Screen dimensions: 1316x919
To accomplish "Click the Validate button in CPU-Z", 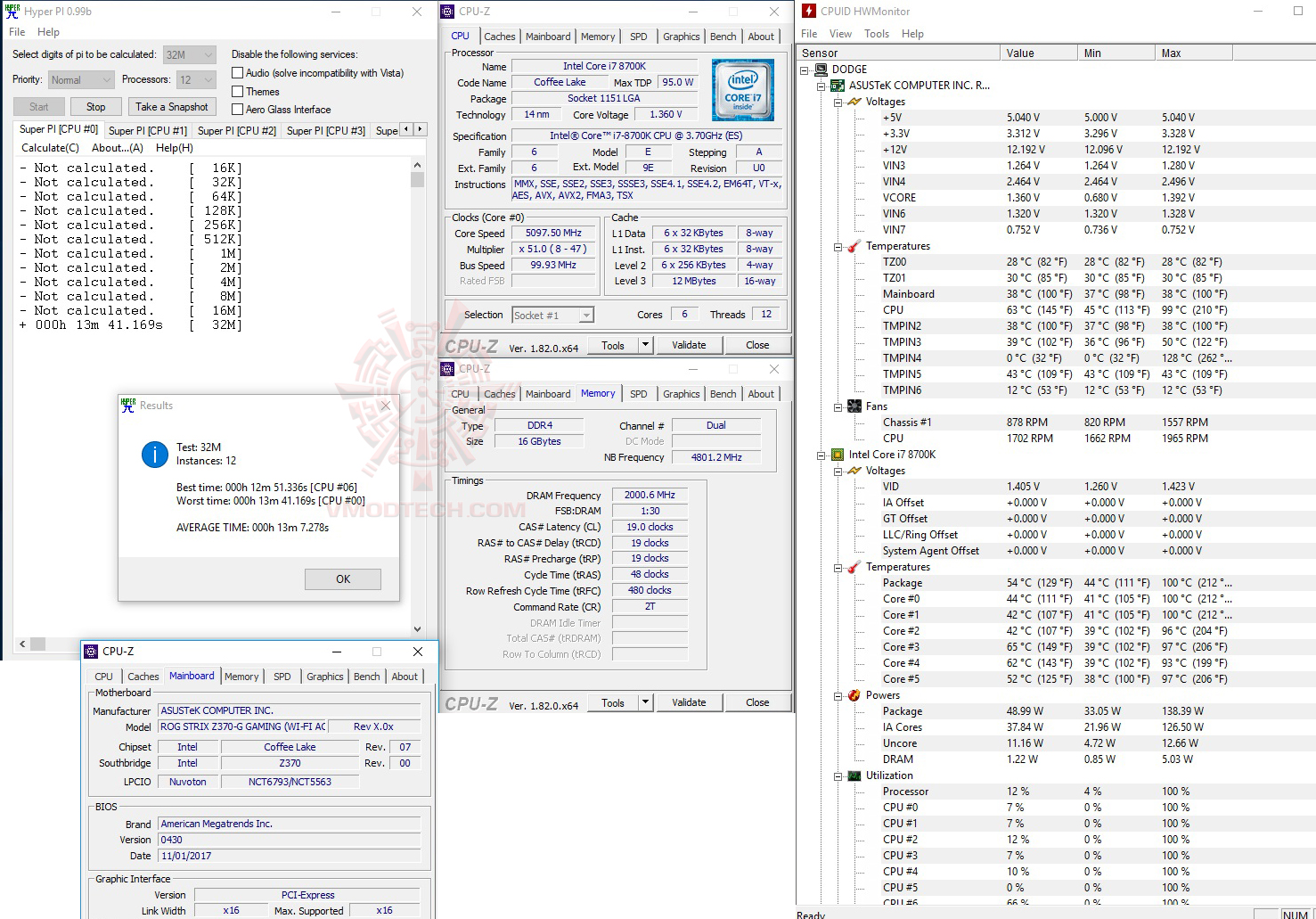I will tap(690, 344).
